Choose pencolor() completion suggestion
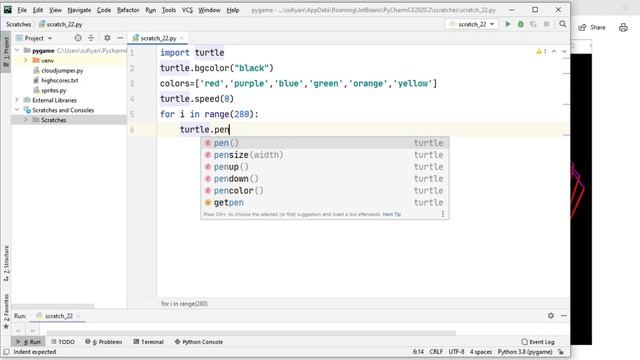The image size is (640, 360). coord(325,190)
